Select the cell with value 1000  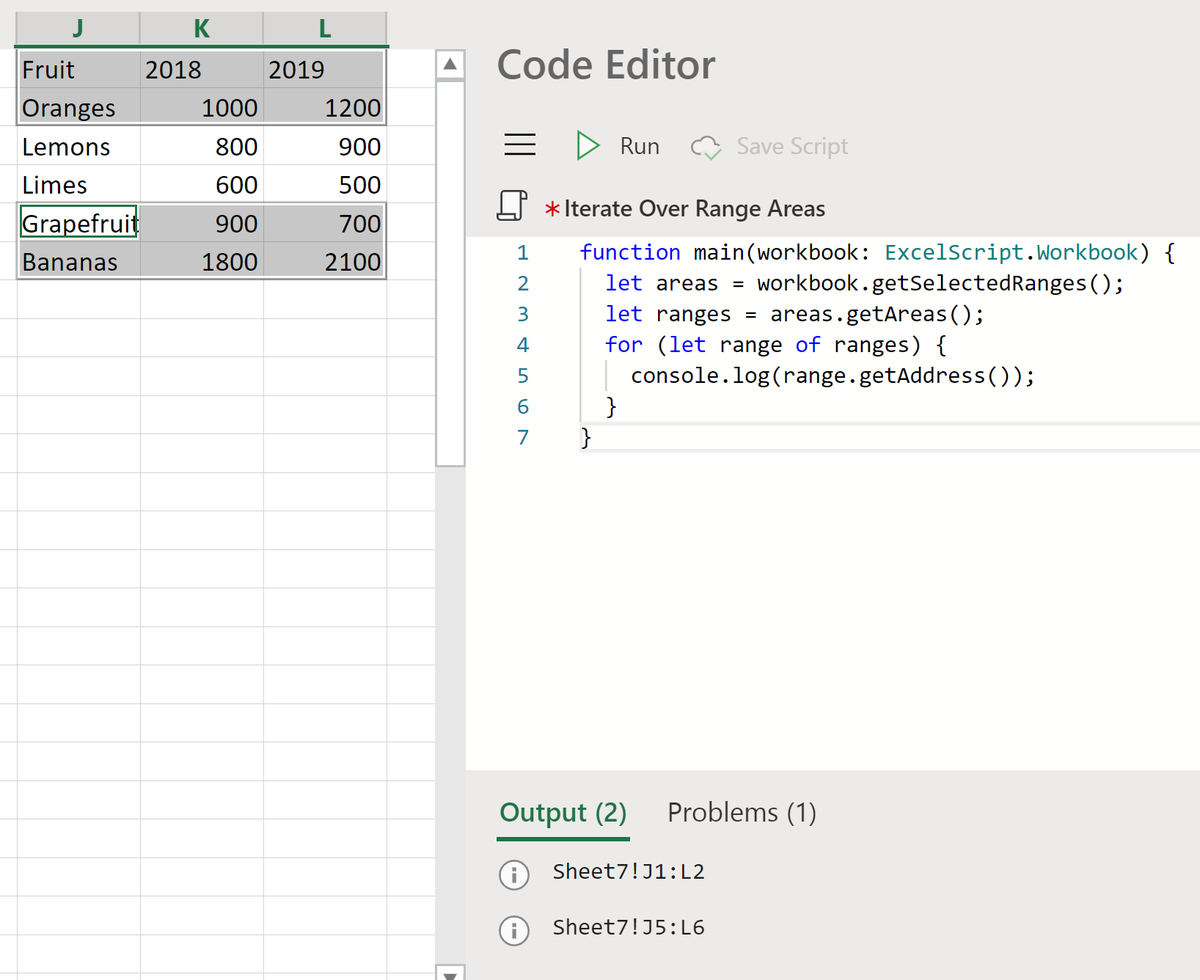[202, 108]
